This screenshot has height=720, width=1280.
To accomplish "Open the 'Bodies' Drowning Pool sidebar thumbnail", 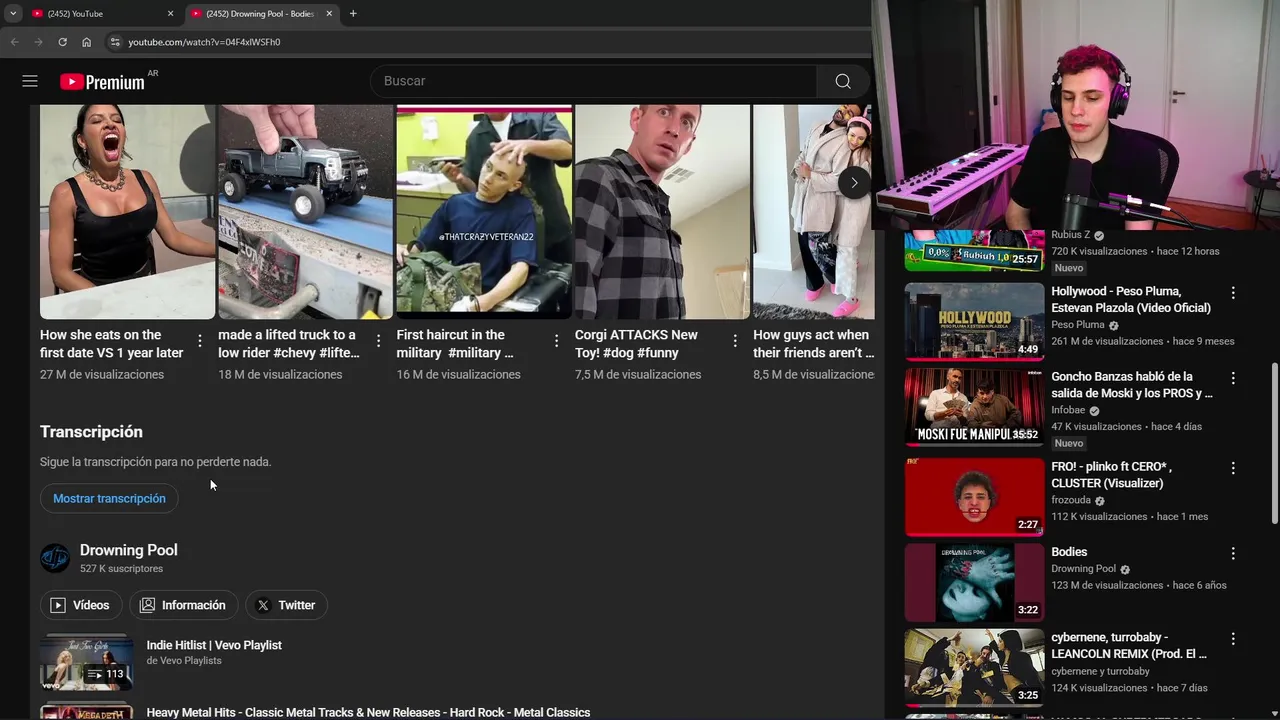I will (x=974, y=583).
